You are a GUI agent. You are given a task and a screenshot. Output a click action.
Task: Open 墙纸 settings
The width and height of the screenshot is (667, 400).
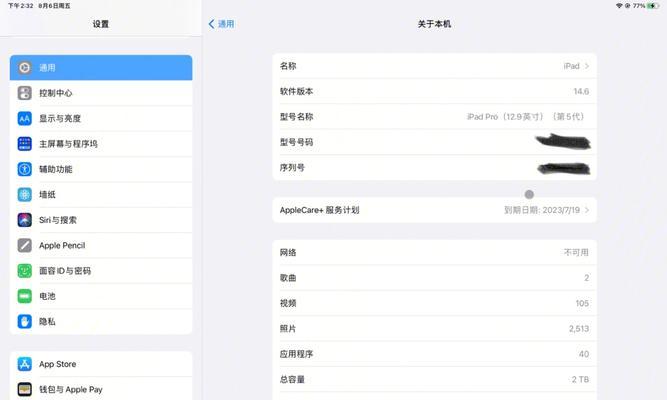point(101,194)
